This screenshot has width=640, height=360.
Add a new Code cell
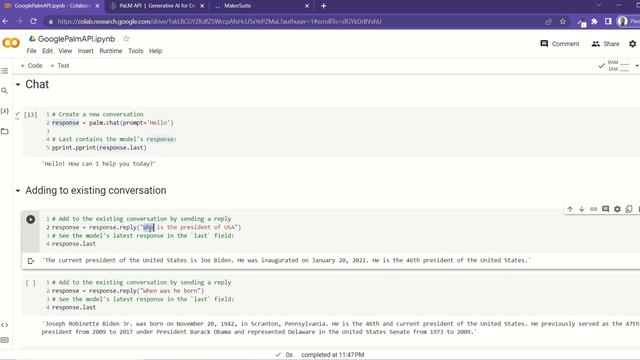pyautogui.click(x=31, y=66)
